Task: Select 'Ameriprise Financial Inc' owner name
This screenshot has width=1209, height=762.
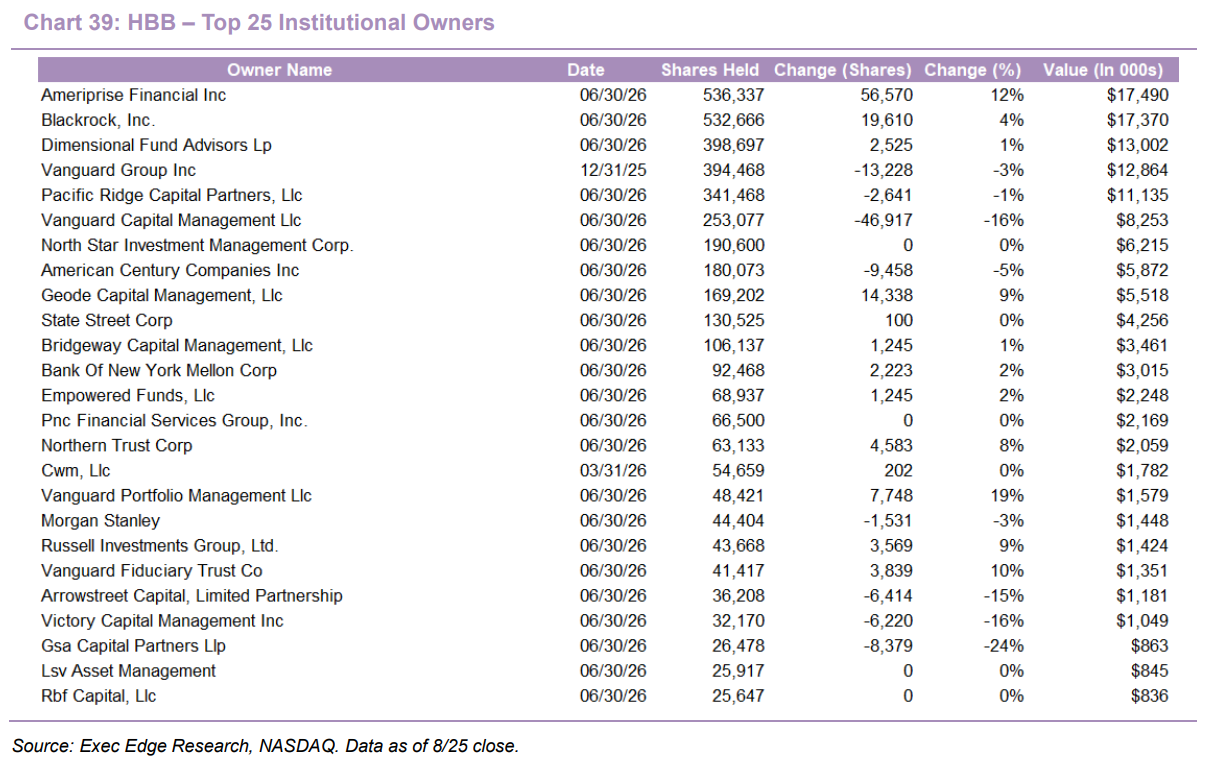Action: point(133,95)
